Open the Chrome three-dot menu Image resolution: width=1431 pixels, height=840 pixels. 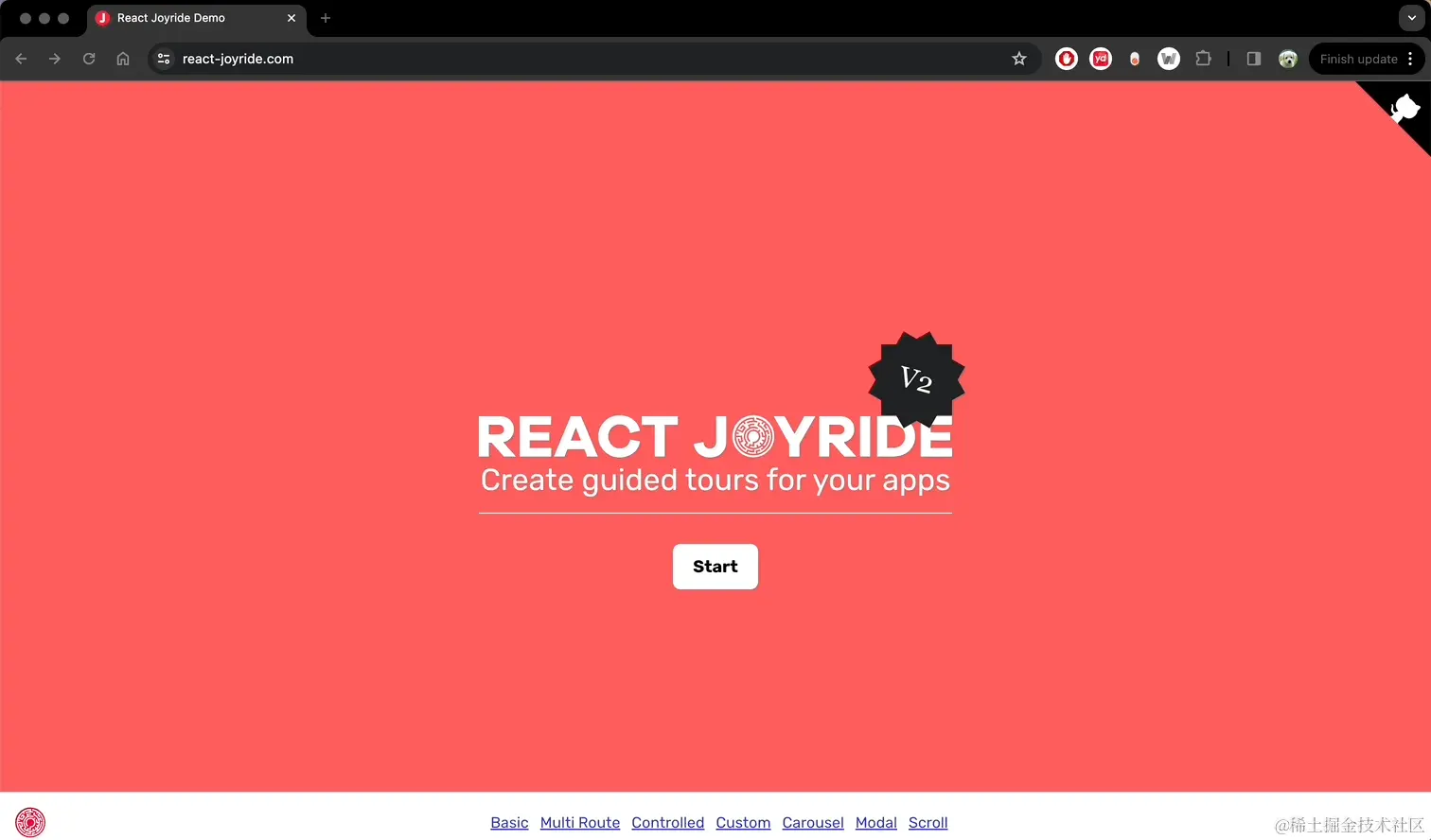pyautogui.click(x=1410, y=59)
